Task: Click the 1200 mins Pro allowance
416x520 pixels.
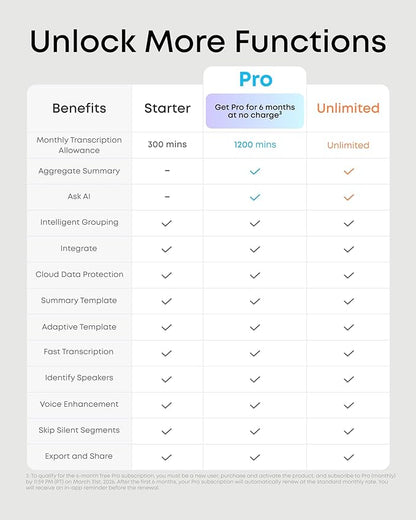Action: pos(255,145)
